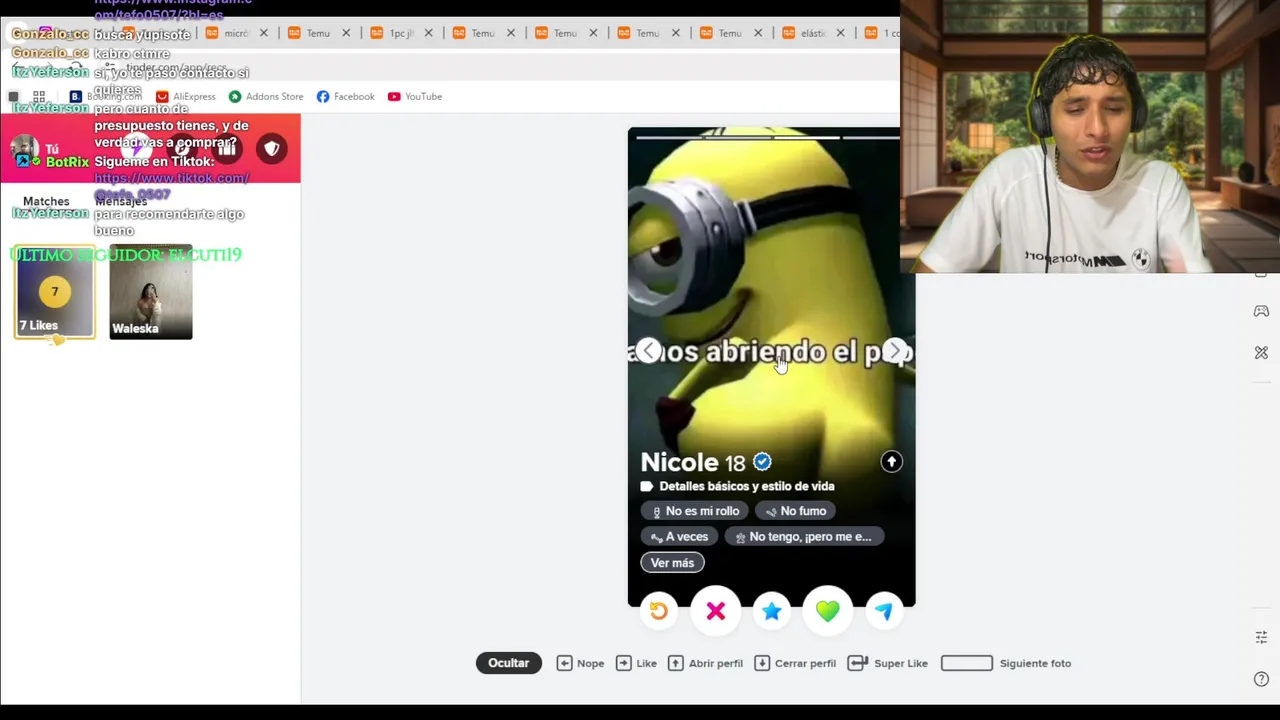Advance to next photo with right arrow
Screen dimensions: 1280x720
895,351
